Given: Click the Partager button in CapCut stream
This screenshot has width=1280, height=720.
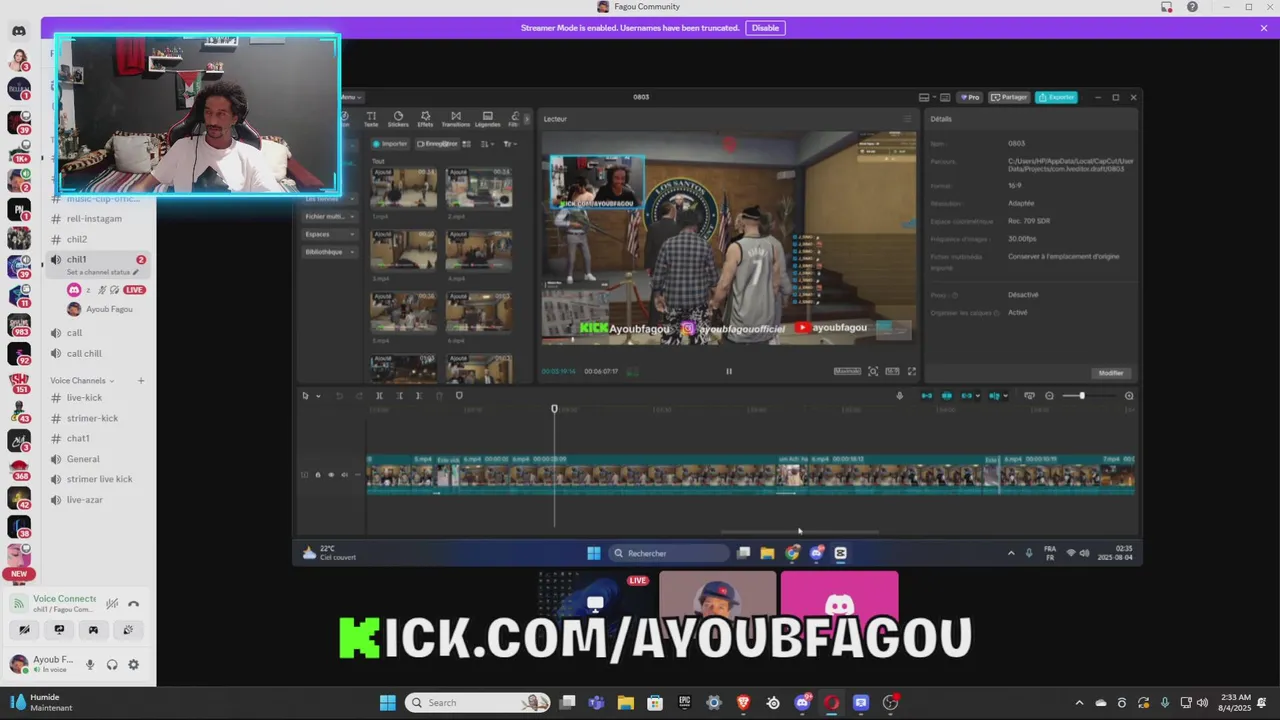Looking at the screenshot, I should [x=1010, y=97].
